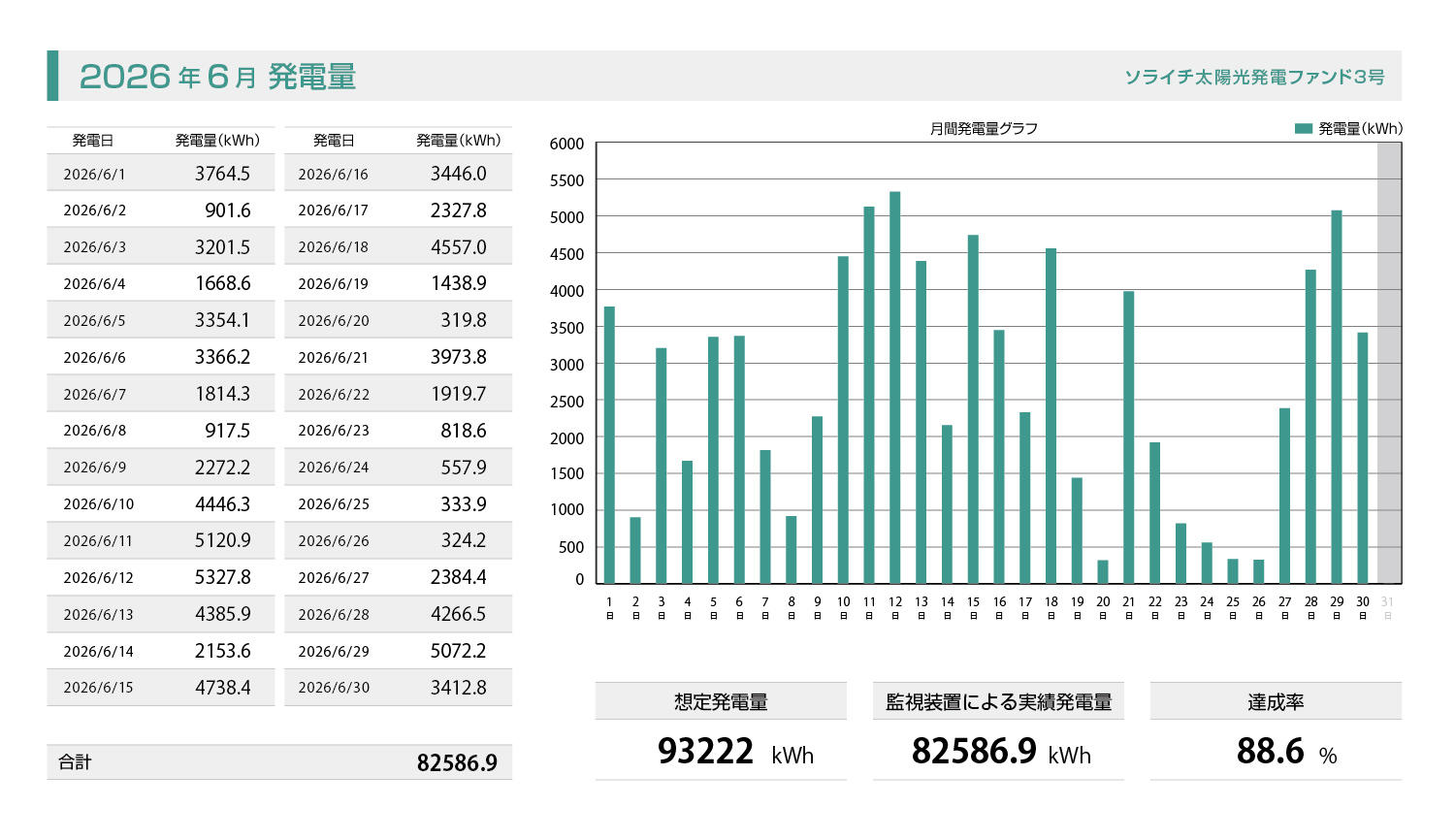Select the 2026/6/20 row showing 319.8
This screenshot has height=840, width=1455.
(398, 320)
